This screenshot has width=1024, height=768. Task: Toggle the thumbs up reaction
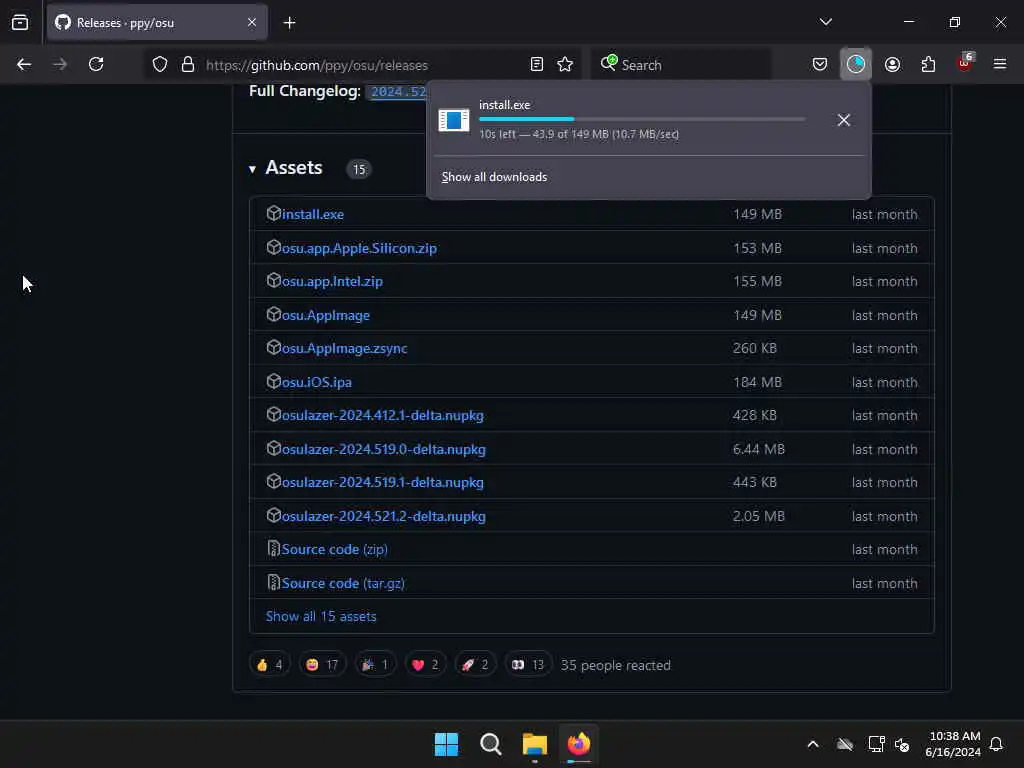tap(270, 665)
